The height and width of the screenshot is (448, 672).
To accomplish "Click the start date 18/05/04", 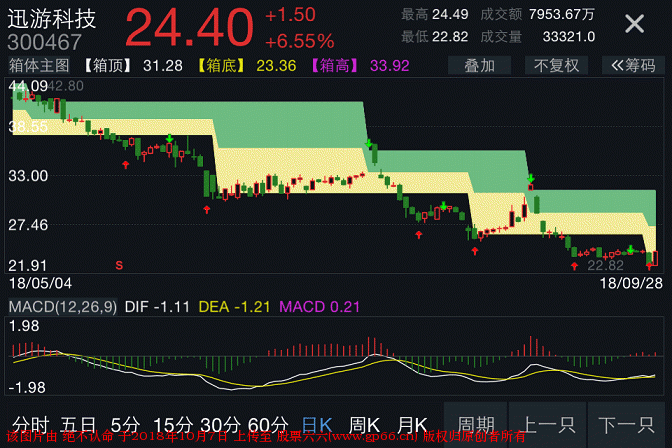I will 40,283.
